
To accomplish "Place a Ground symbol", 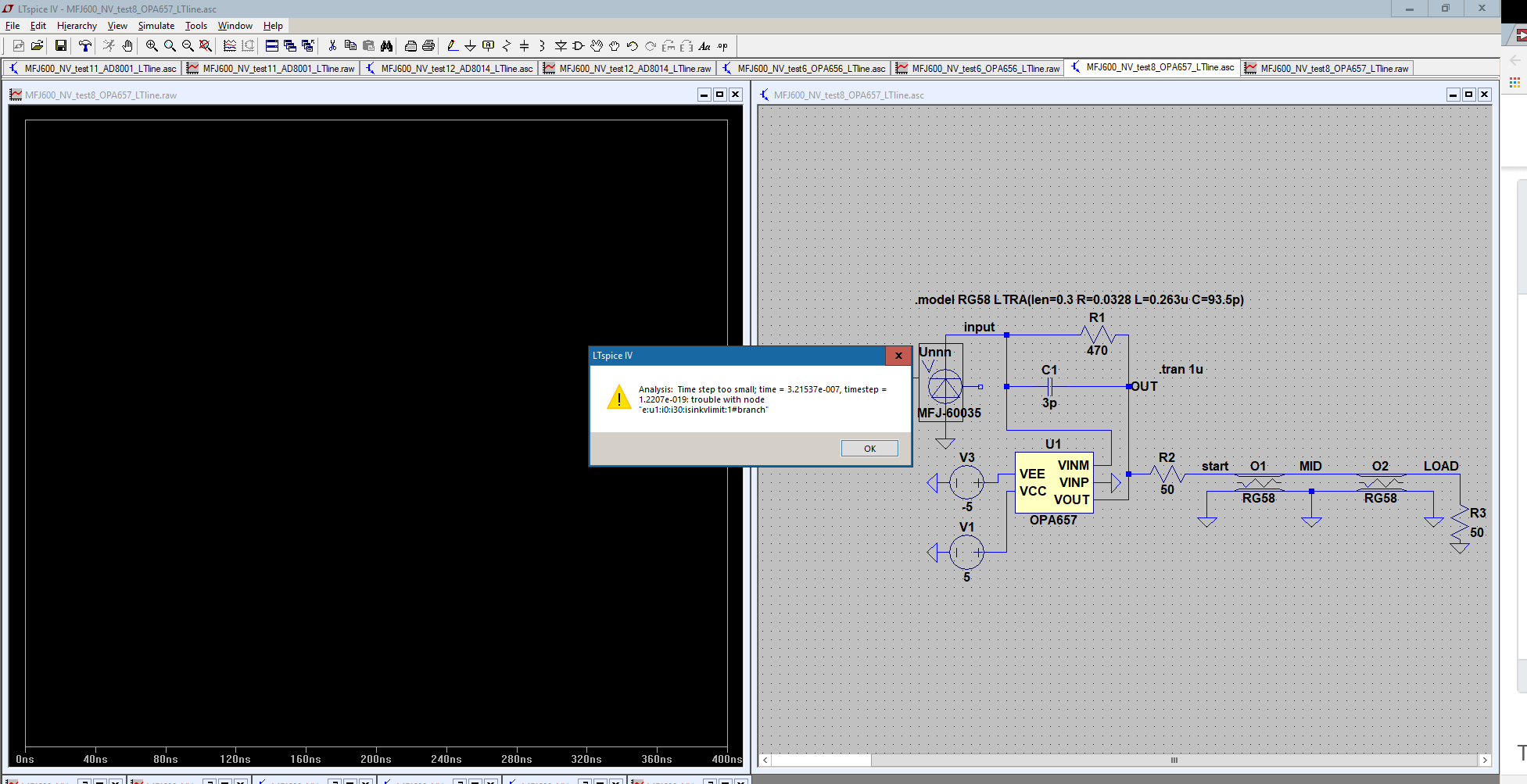I will (x=470, y=45).
